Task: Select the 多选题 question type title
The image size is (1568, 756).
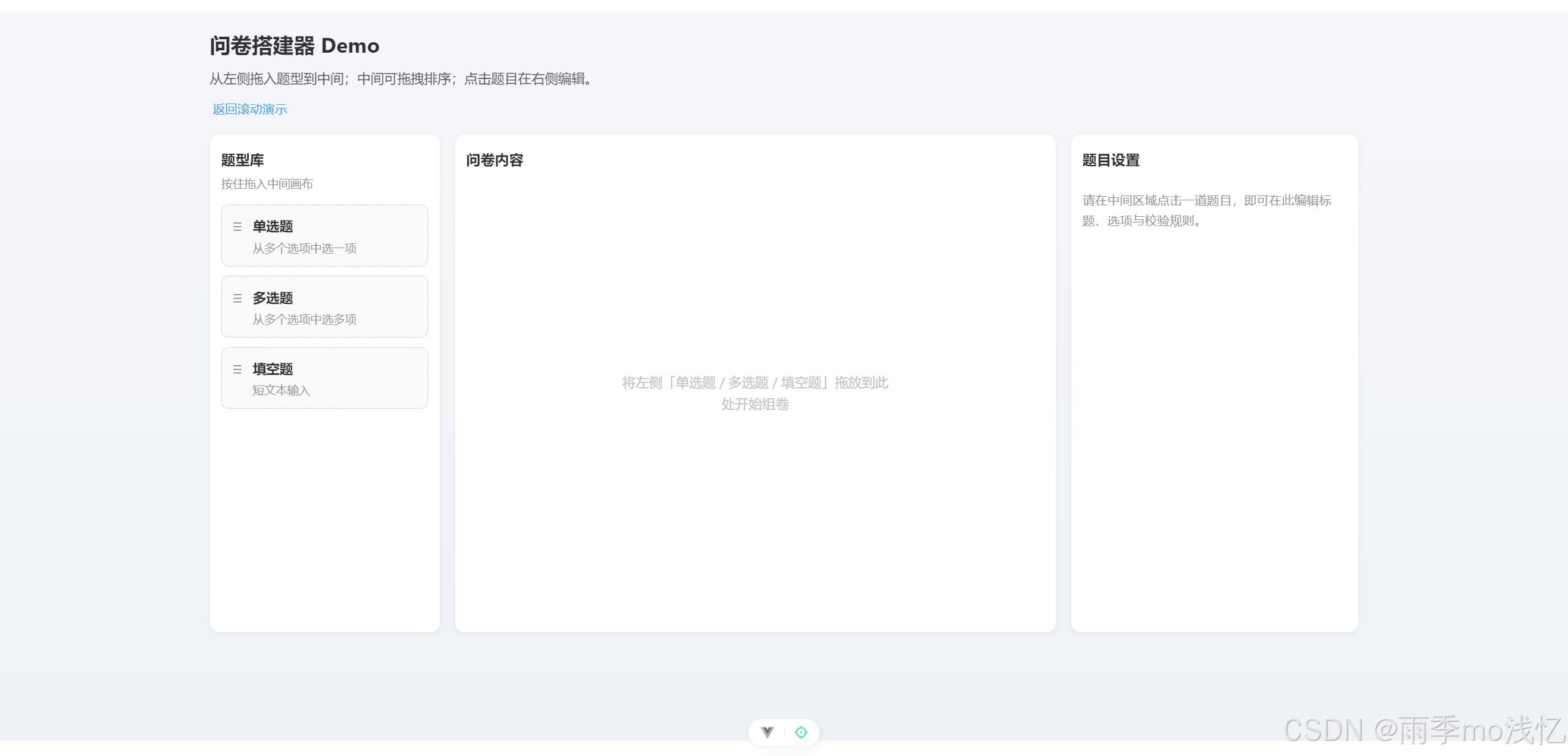Action: 273,298
